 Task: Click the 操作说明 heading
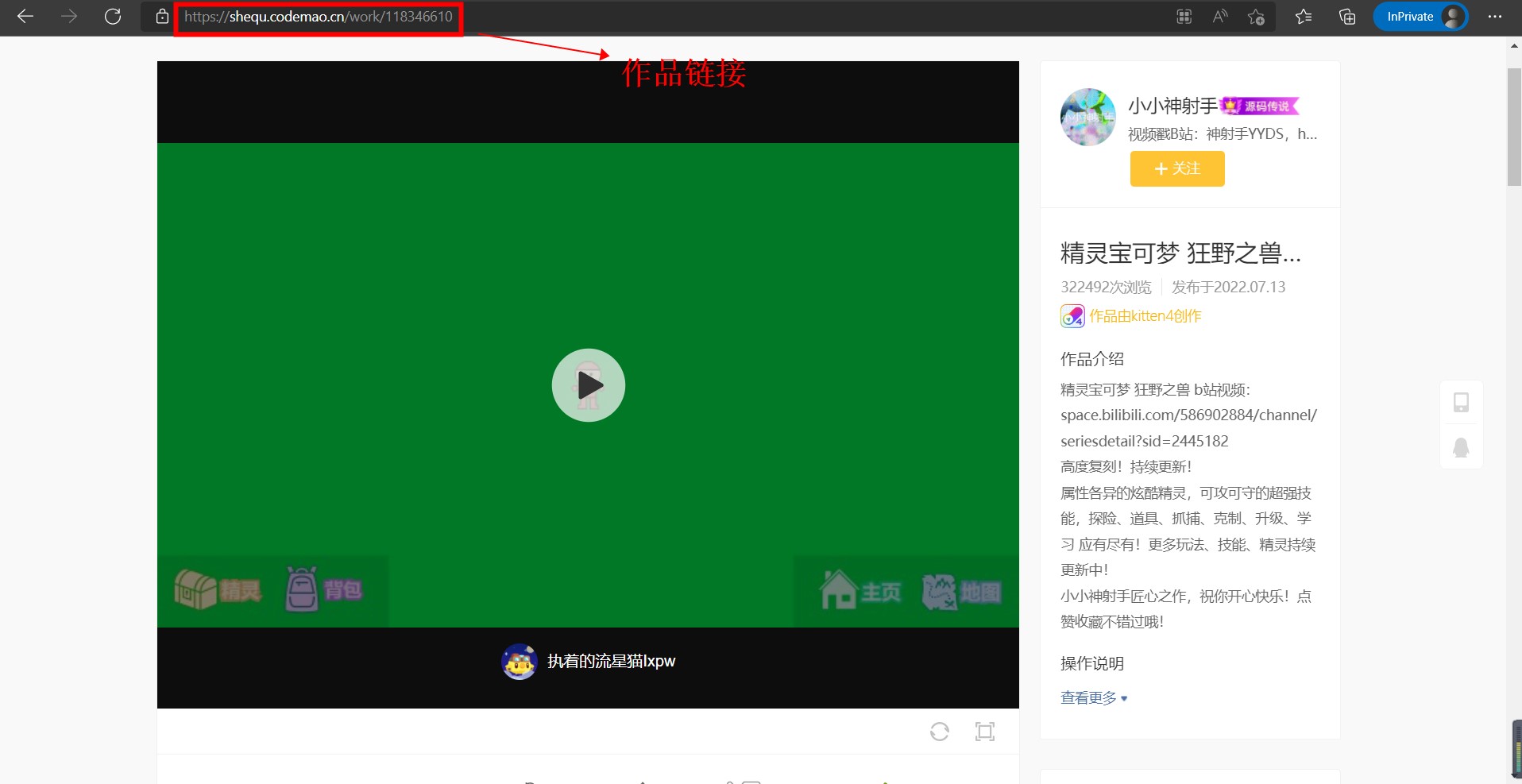[1092, 663]
